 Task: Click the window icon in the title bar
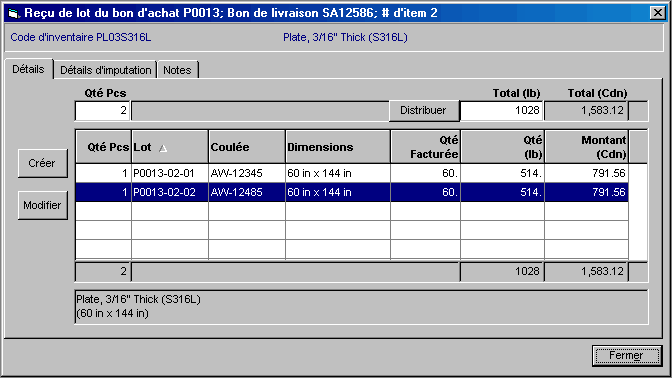pyautogui.click(x=14, y=13)
